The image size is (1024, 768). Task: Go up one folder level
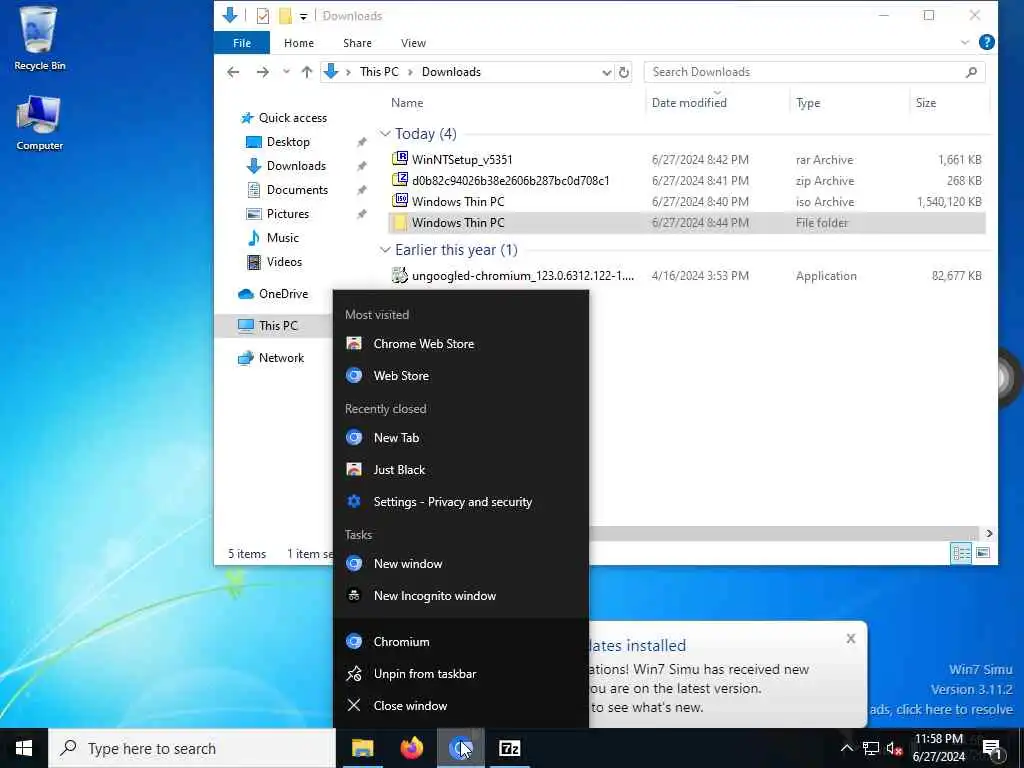(x=307, y=72)
